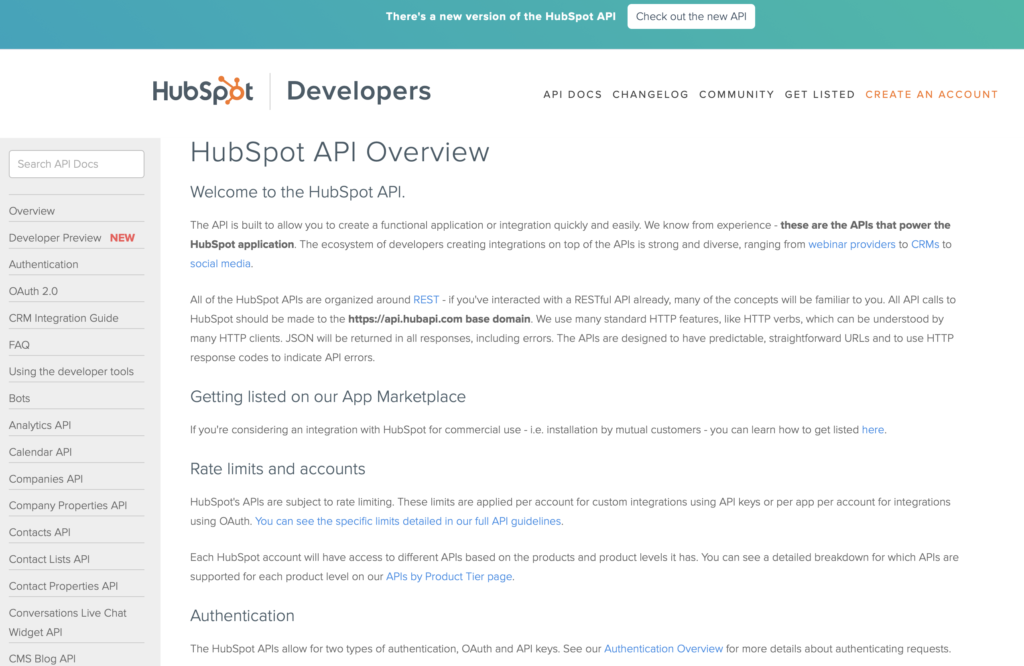
Task: Click the banner text about the new HubSpot API version
Action: pyautogui.click(x=500, y=16)
